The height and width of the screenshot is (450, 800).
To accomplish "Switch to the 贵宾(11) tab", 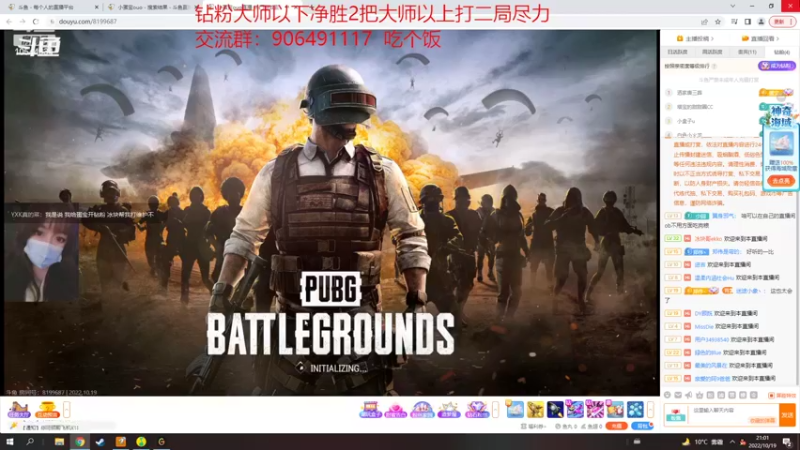I will coord(746,52).
